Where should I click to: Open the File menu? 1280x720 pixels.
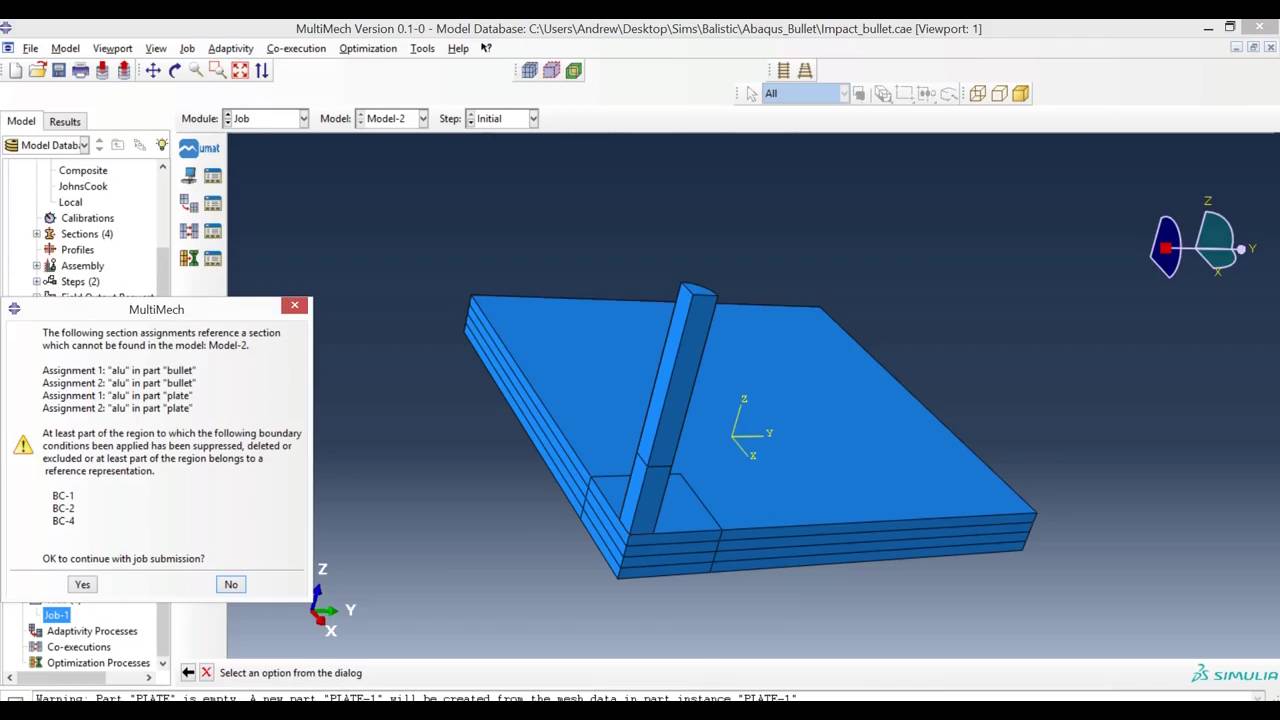pyautogui.click(x=31, y=48)
